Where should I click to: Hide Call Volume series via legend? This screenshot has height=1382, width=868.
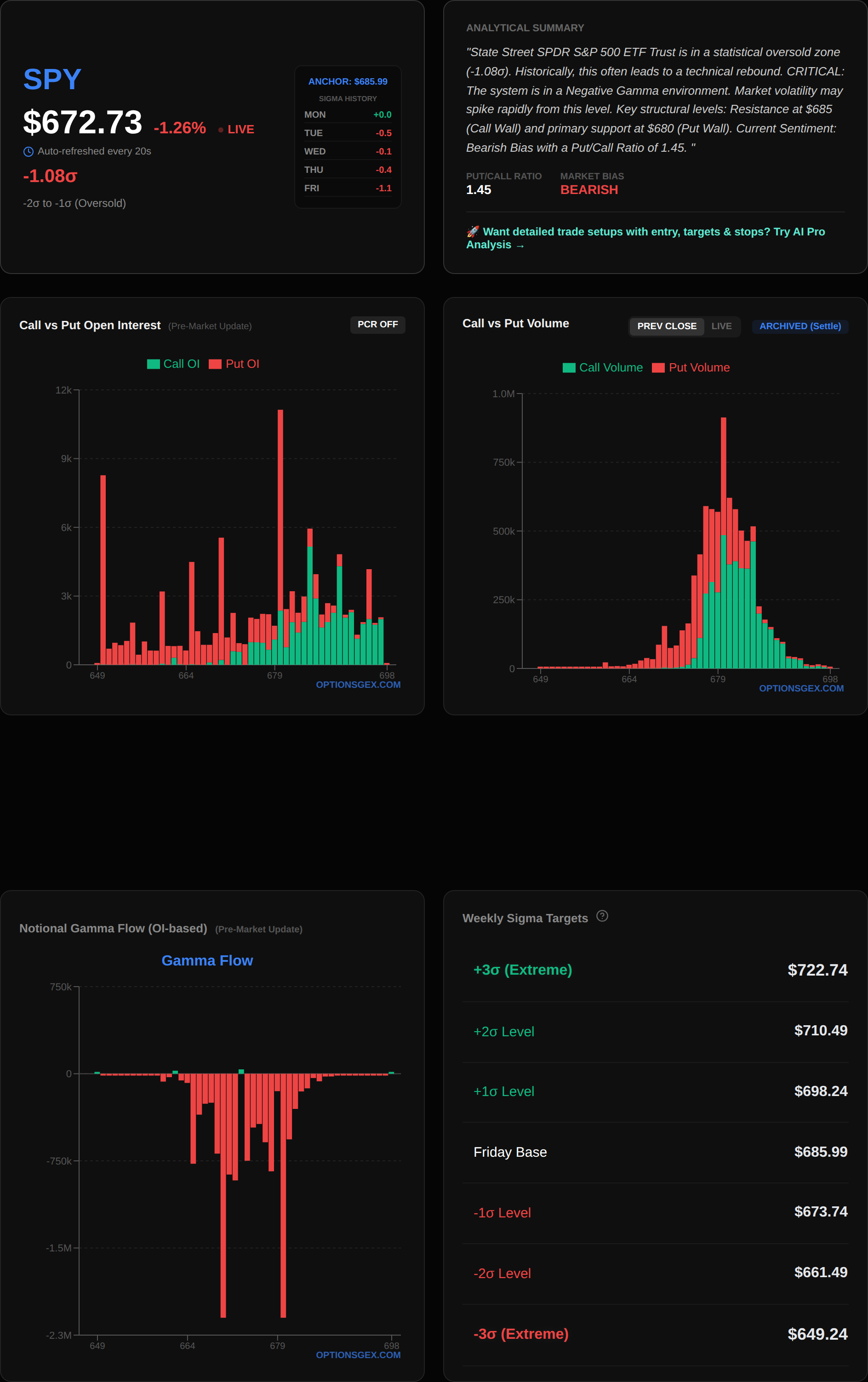[569, 368]
